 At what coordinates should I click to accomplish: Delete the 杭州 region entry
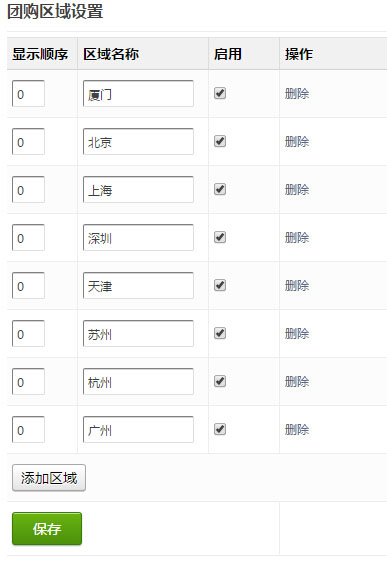(297, 382)
